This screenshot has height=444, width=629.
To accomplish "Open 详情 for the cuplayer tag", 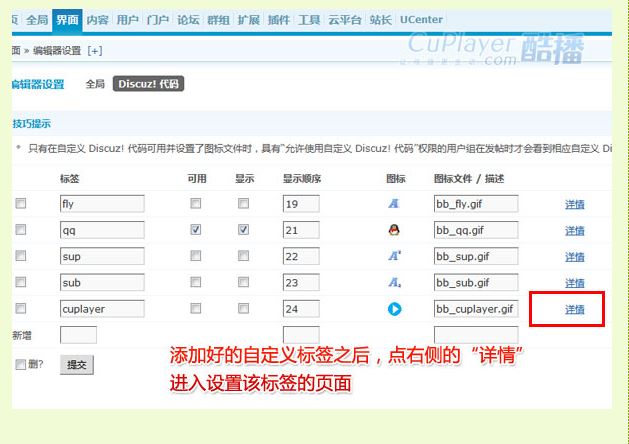I will [x=574, y=310].
